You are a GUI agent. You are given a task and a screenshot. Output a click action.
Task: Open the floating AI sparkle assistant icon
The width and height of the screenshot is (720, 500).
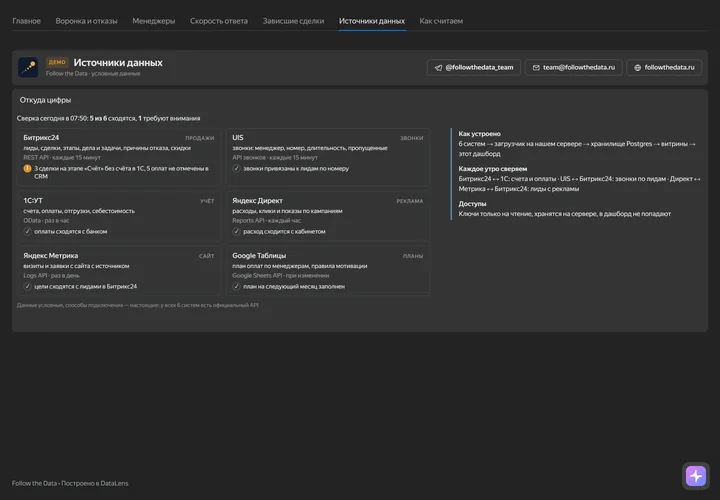click(696, 476)
